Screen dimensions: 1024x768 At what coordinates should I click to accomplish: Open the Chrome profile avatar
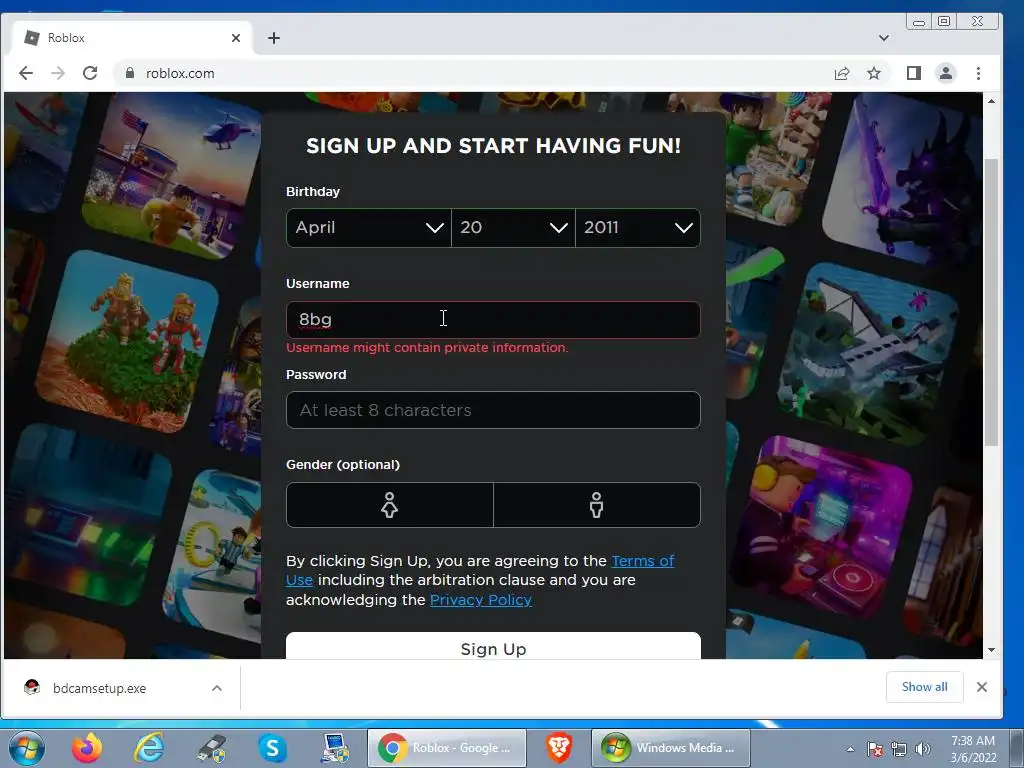pos(946,73)
